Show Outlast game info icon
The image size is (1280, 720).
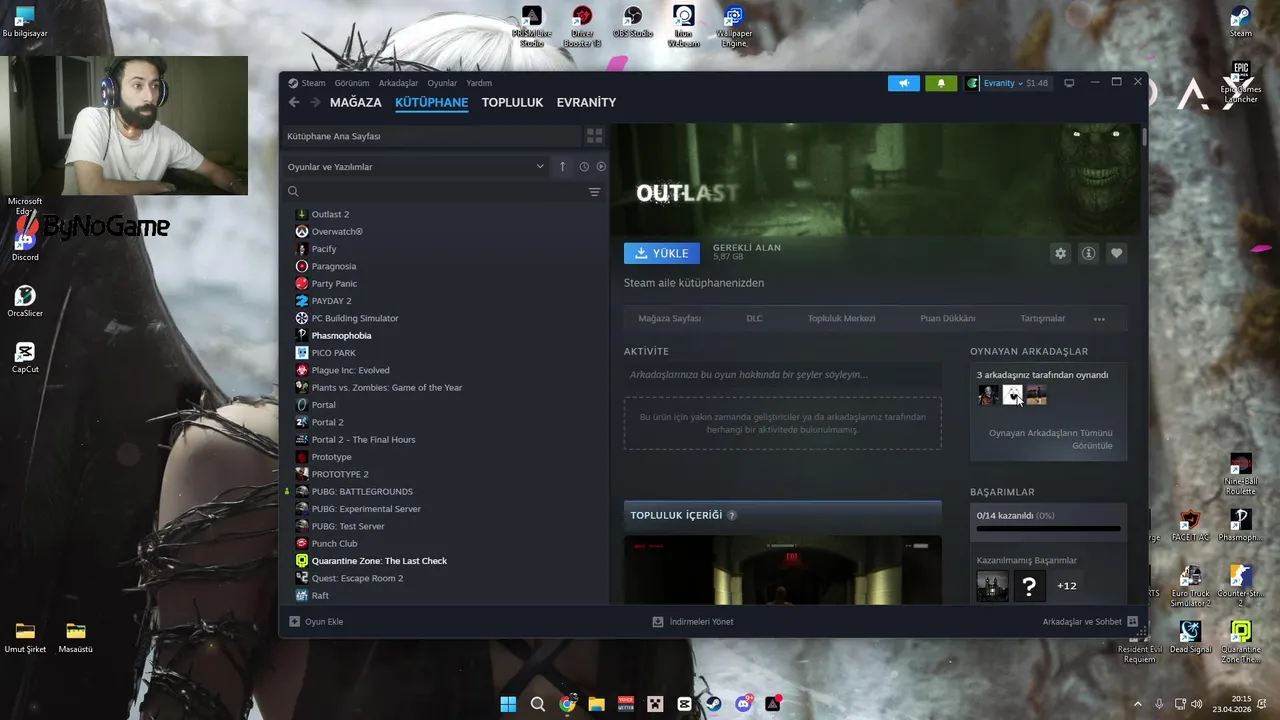click(1088, 253)
